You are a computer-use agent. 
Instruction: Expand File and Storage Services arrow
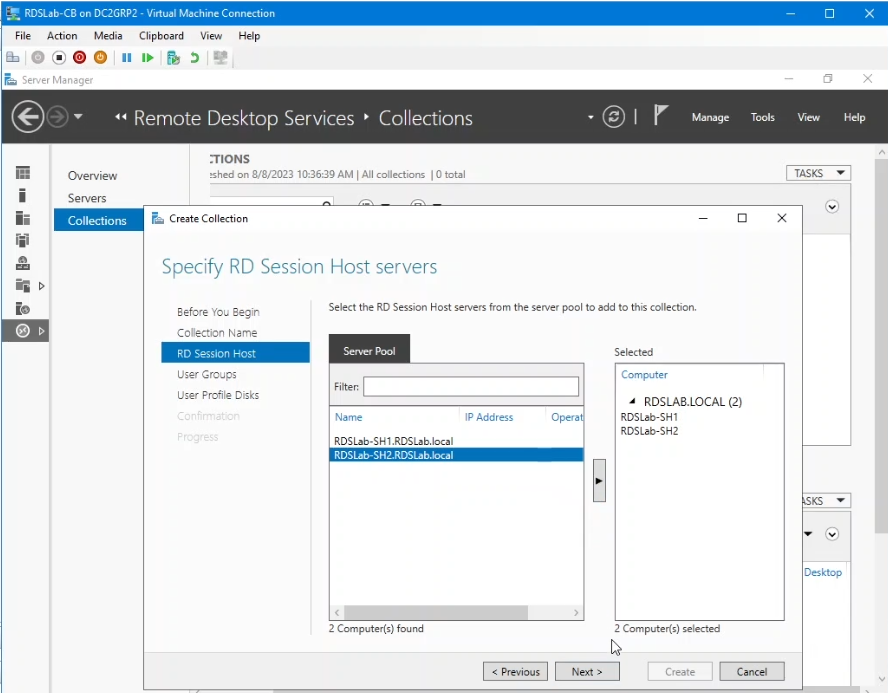[41, 286]
